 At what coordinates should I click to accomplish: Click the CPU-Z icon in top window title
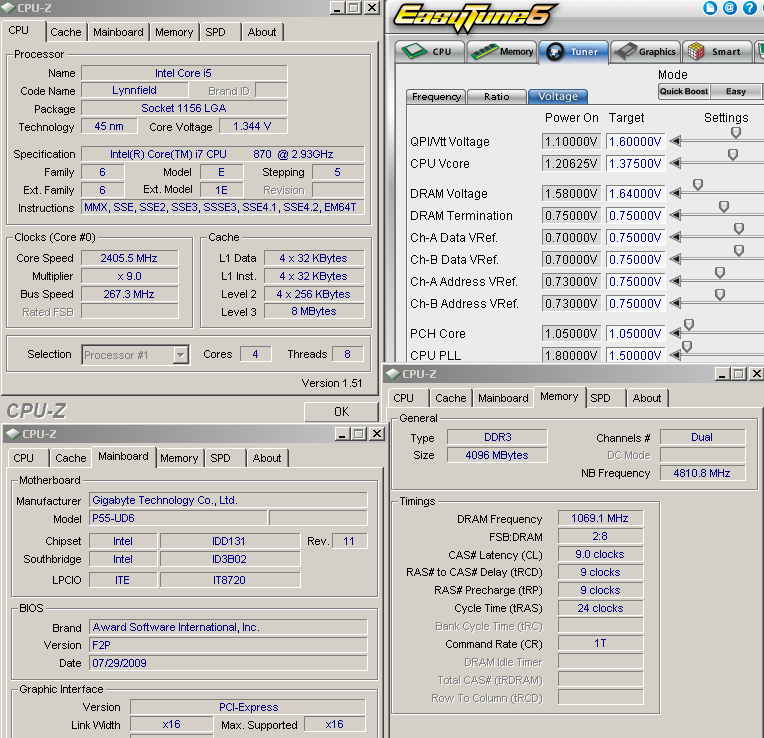tap(8, 8)
